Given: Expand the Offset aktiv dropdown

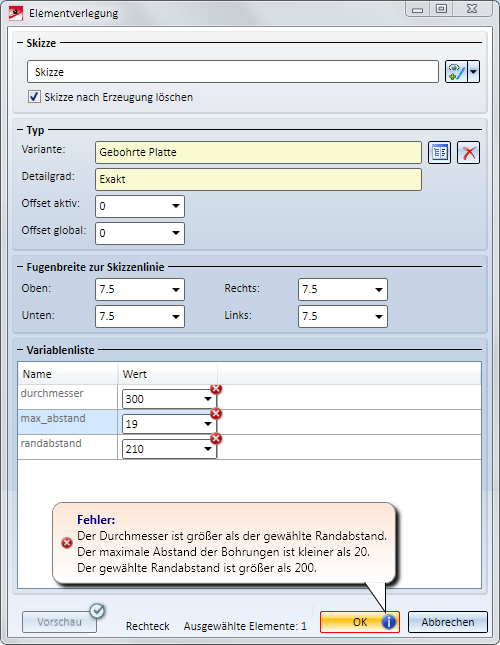Looking at the screenshot, I should point(176,206).
